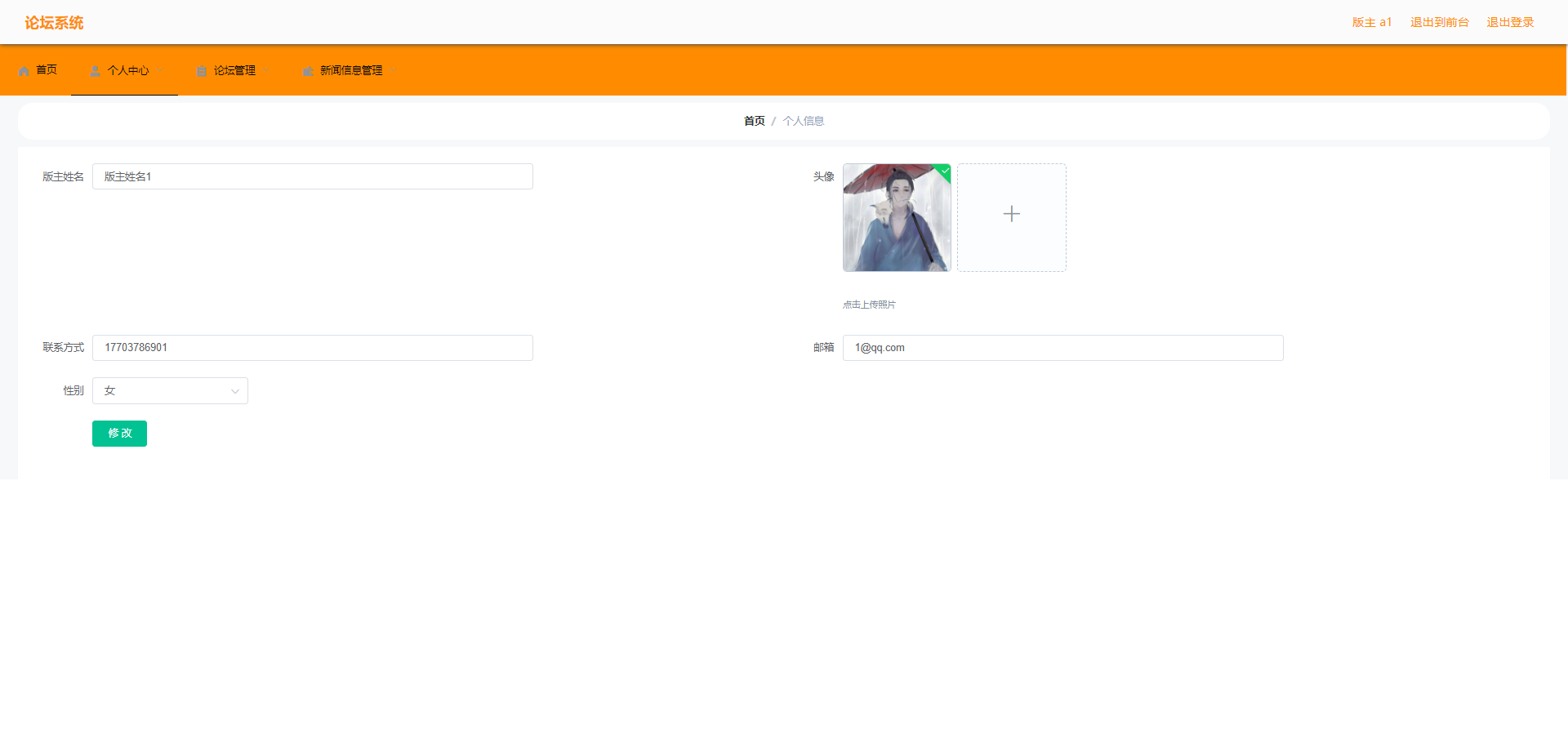Click the 个人信息 breadcrumb text
The image size is (1568, 748).
(804, 121)
